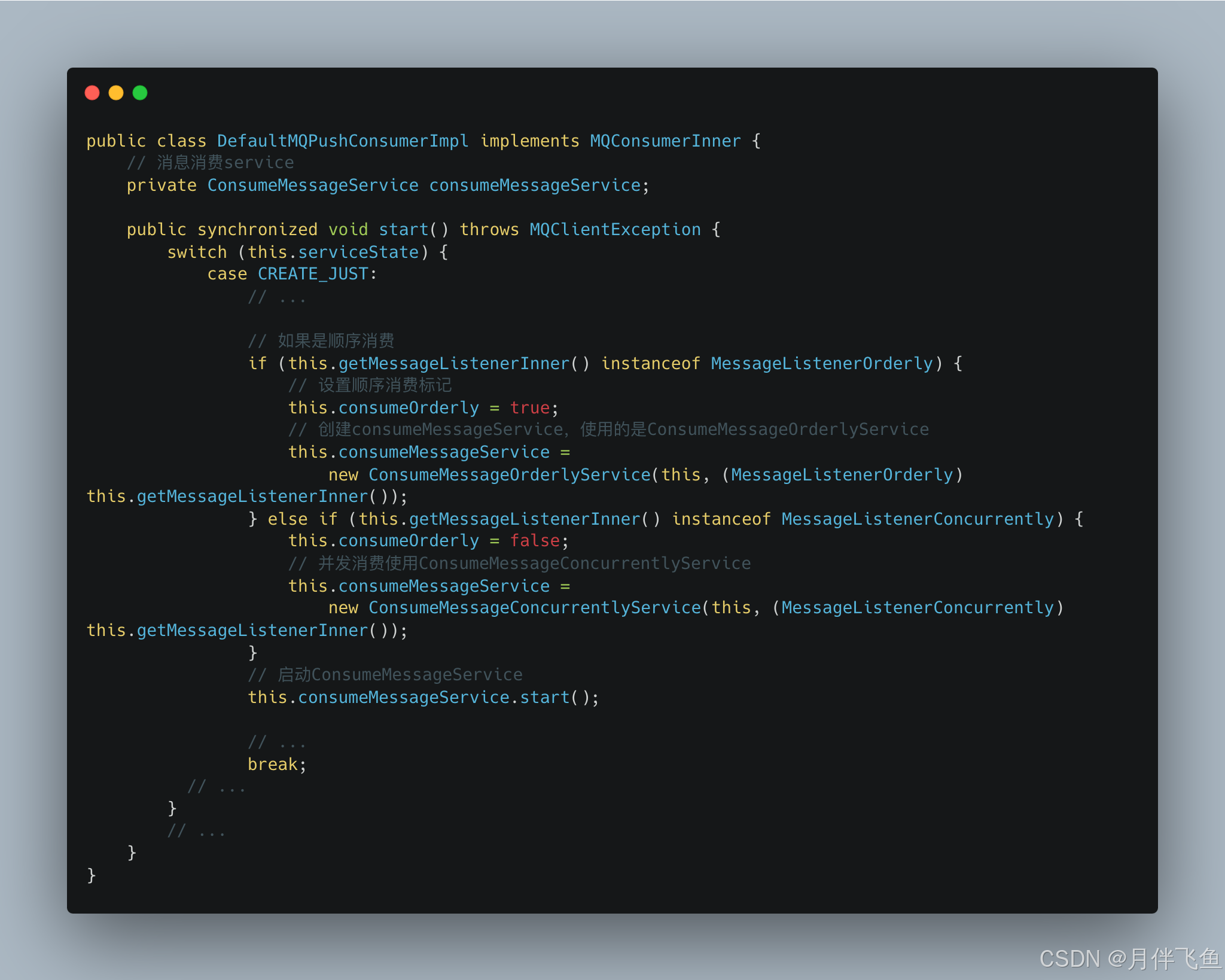Screen dimensions: 1225x980
Task: Click the yellow minimize dot
Action: 116,93
